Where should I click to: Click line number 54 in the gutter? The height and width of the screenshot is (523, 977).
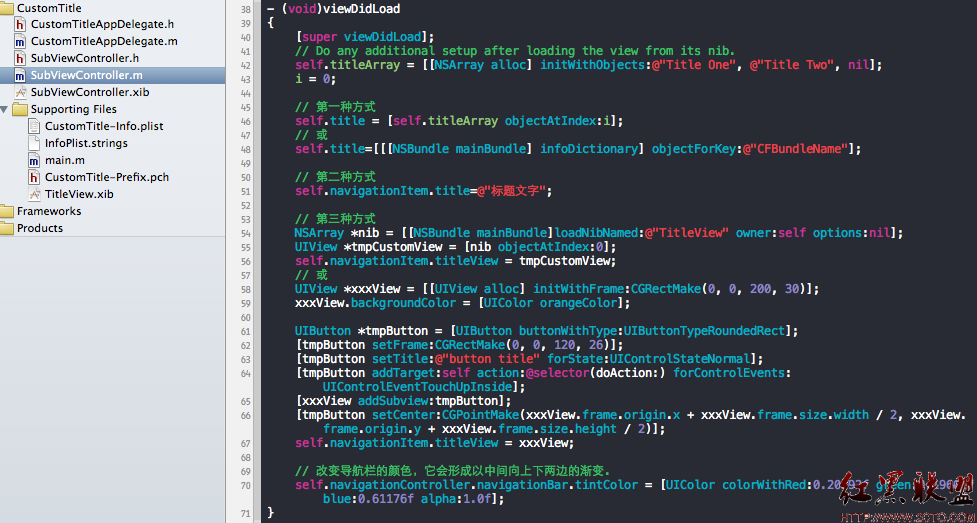245,233
